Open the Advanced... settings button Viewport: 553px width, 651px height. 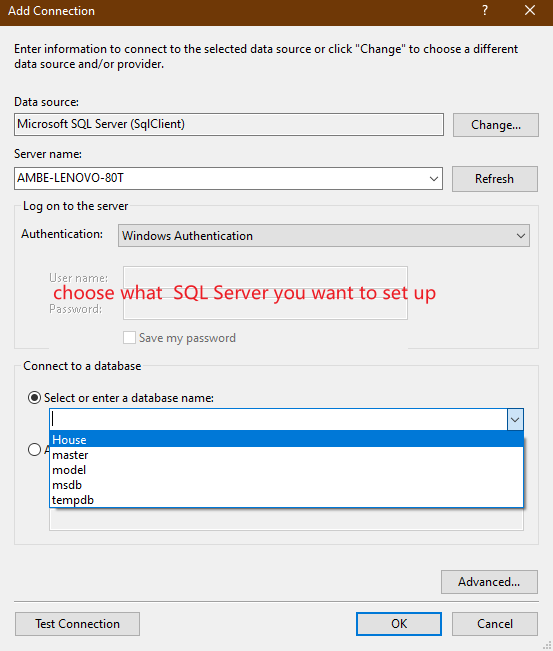489,582
